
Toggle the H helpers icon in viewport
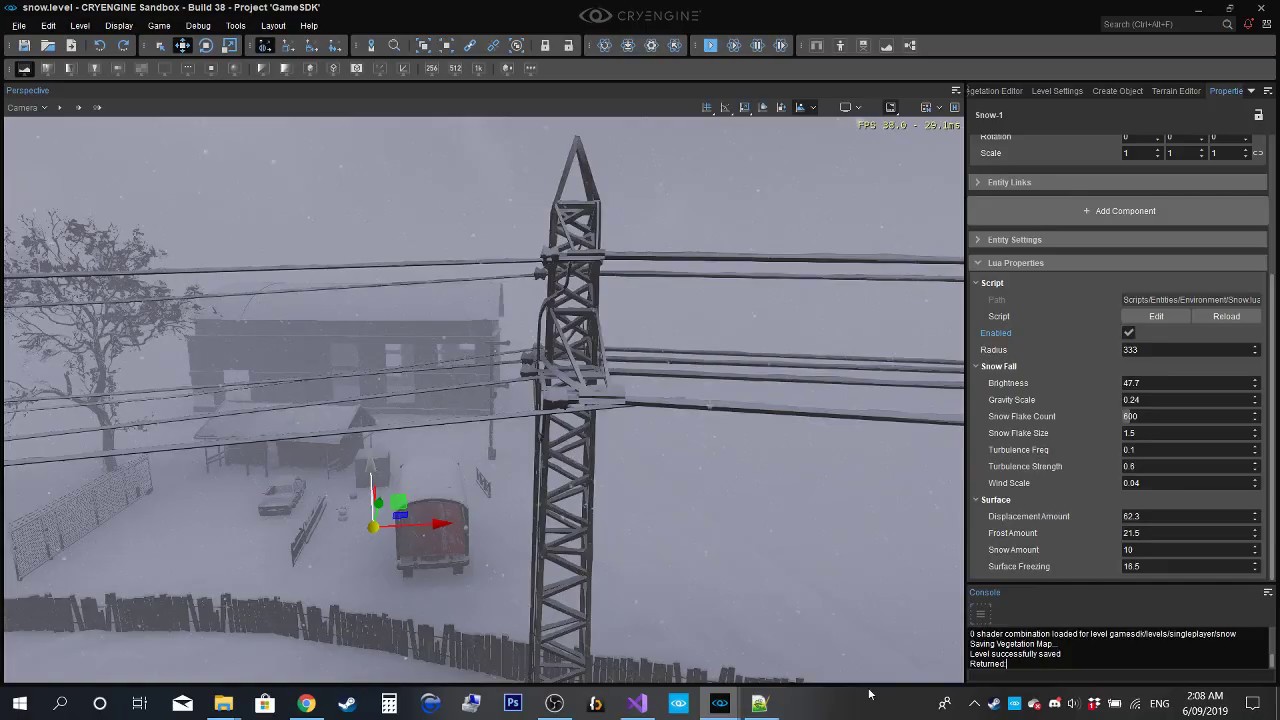coord(954,107)
